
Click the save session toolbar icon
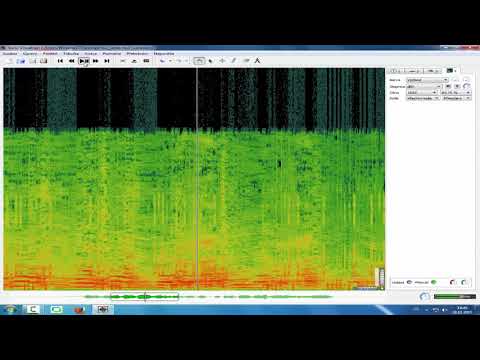[x=33, y=61]
